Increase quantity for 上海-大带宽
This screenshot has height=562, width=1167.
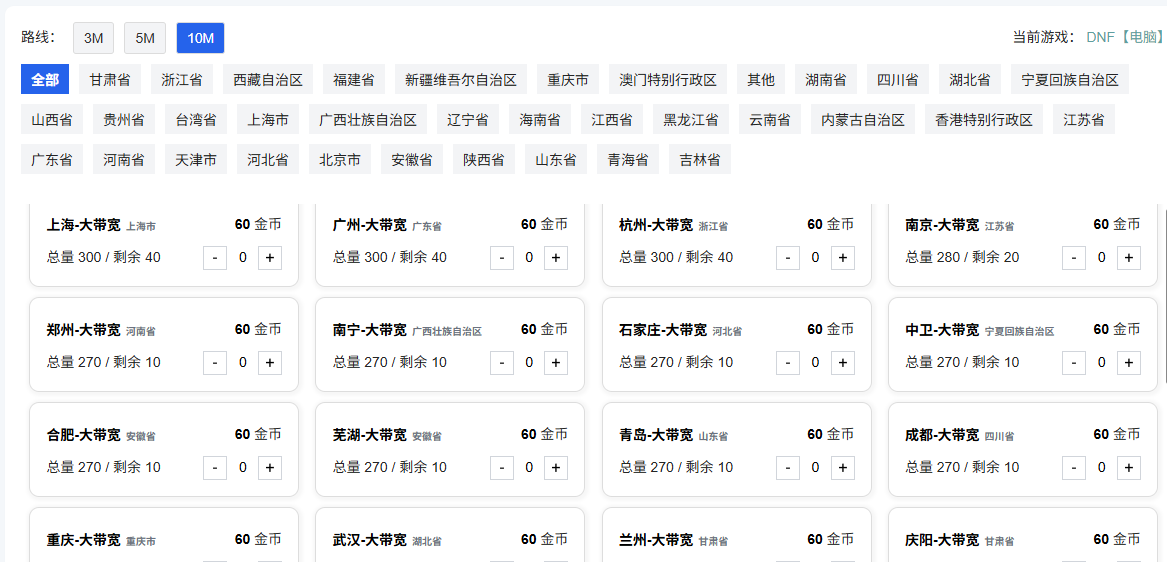pyautogui.click(x=270, y=258)
